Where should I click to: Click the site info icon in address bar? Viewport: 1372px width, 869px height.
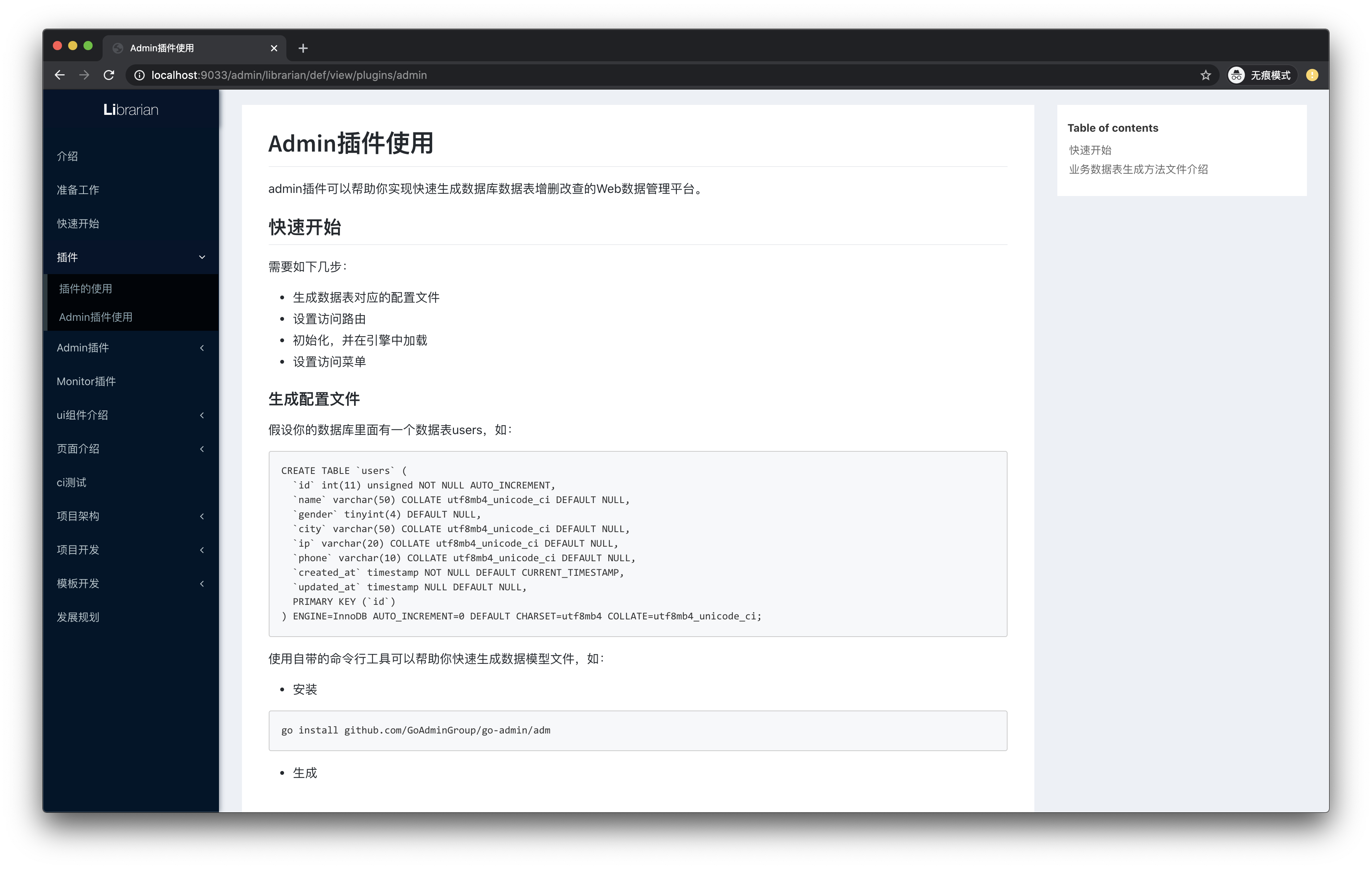[x=139, y=75]
